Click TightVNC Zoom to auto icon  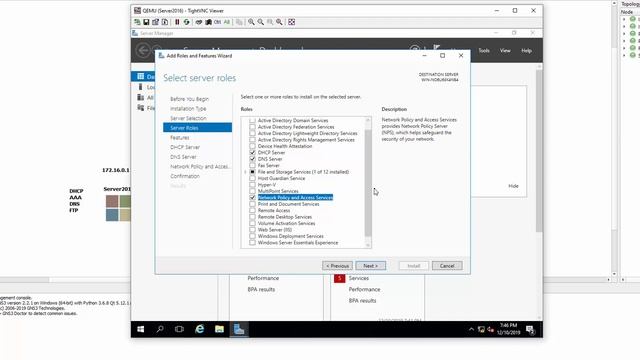[279, 22]
